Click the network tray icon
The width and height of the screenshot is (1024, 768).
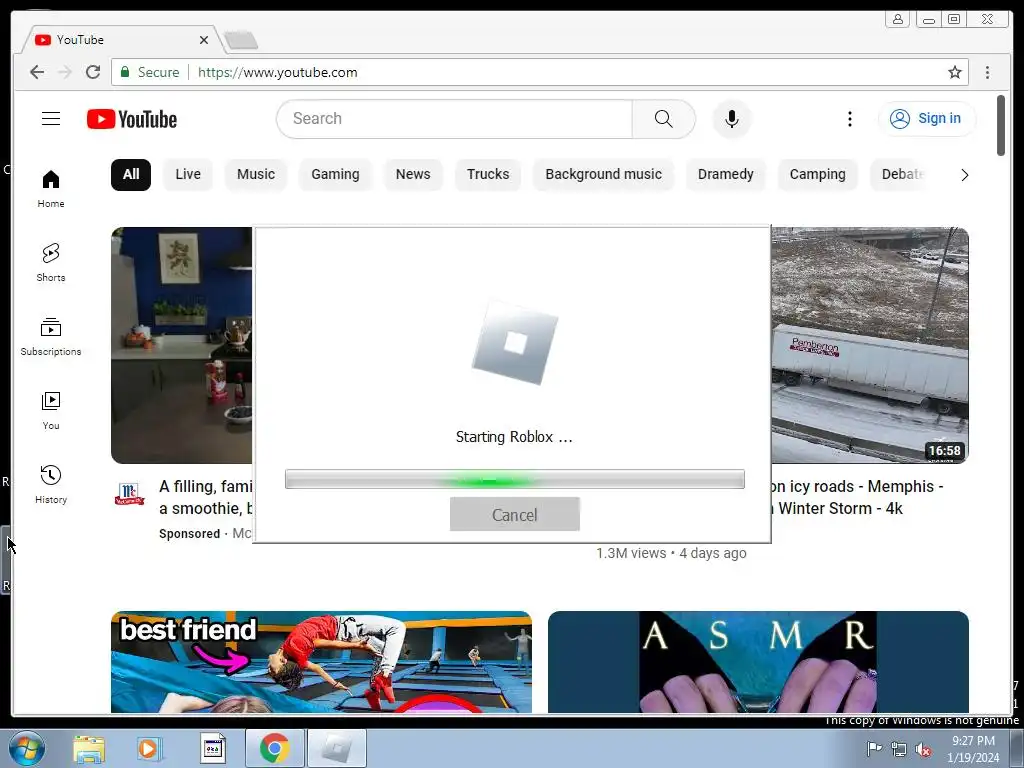click(899, 750)
